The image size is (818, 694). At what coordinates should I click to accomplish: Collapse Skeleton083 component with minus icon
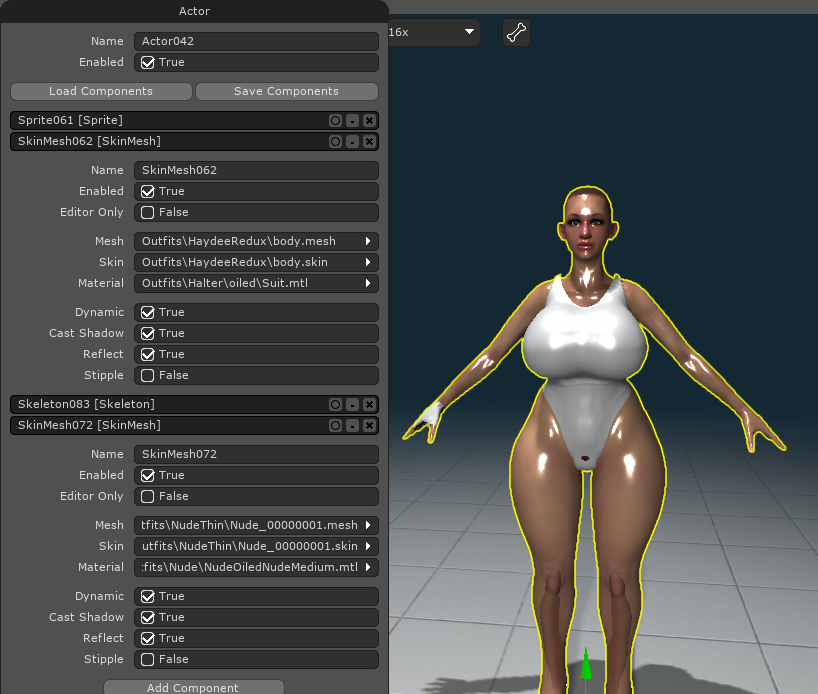pos(353,404)
